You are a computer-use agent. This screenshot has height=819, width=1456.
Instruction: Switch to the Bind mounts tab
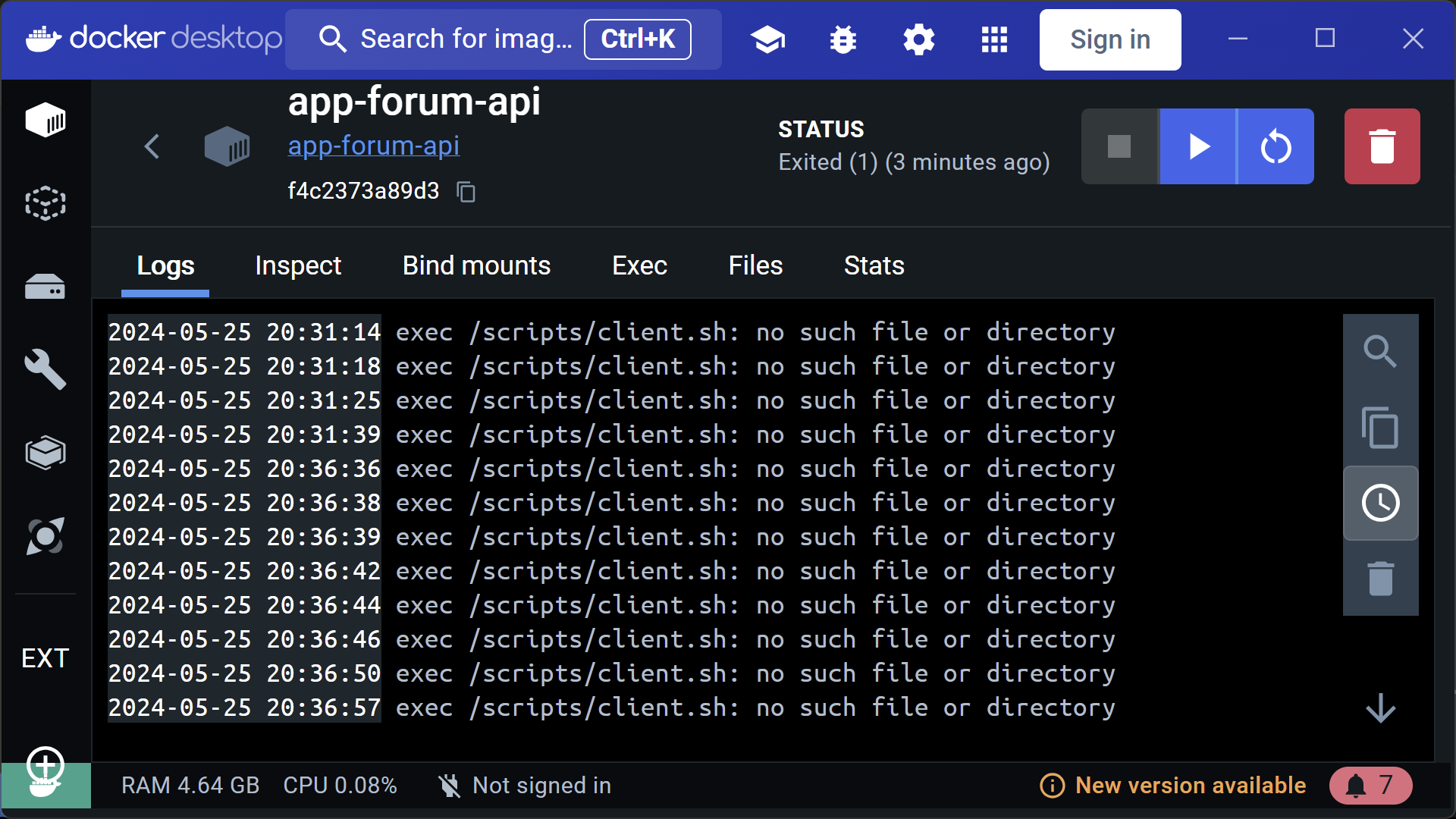(476, 266)
